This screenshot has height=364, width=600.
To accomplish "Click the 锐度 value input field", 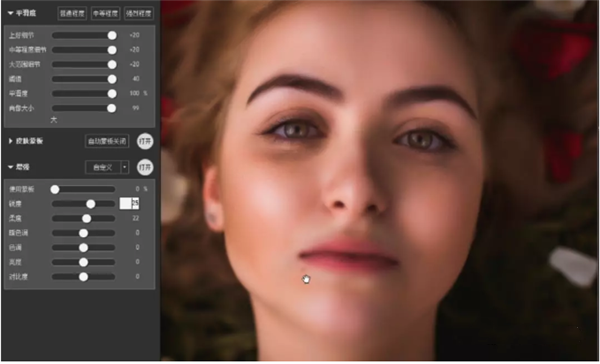I will coord(129,204).
